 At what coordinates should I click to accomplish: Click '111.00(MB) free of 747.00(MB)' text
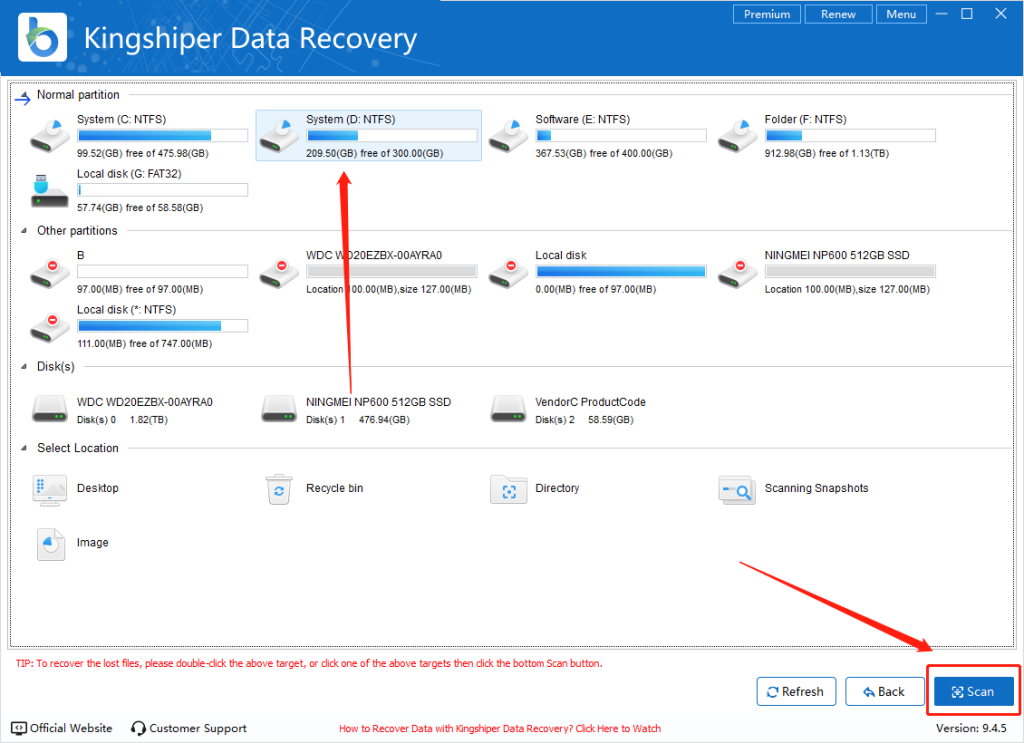[144, 343]
